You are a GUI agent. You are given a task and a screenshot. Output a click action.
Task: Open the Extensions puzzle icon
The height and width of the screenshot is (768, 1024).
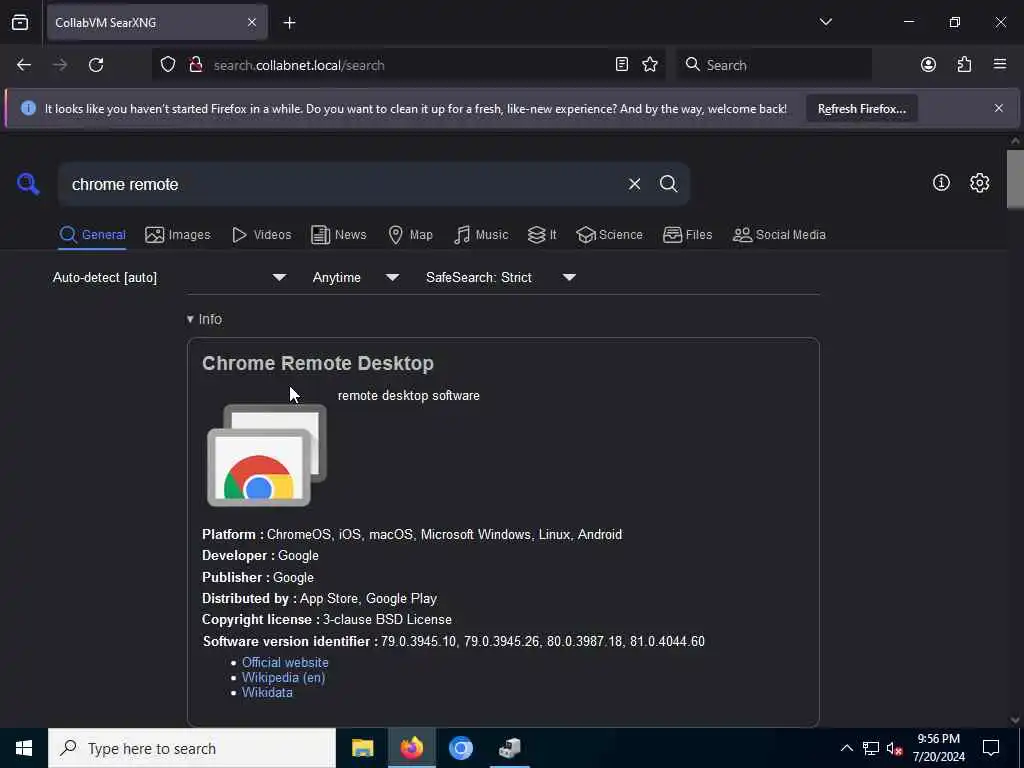(964, 64)
